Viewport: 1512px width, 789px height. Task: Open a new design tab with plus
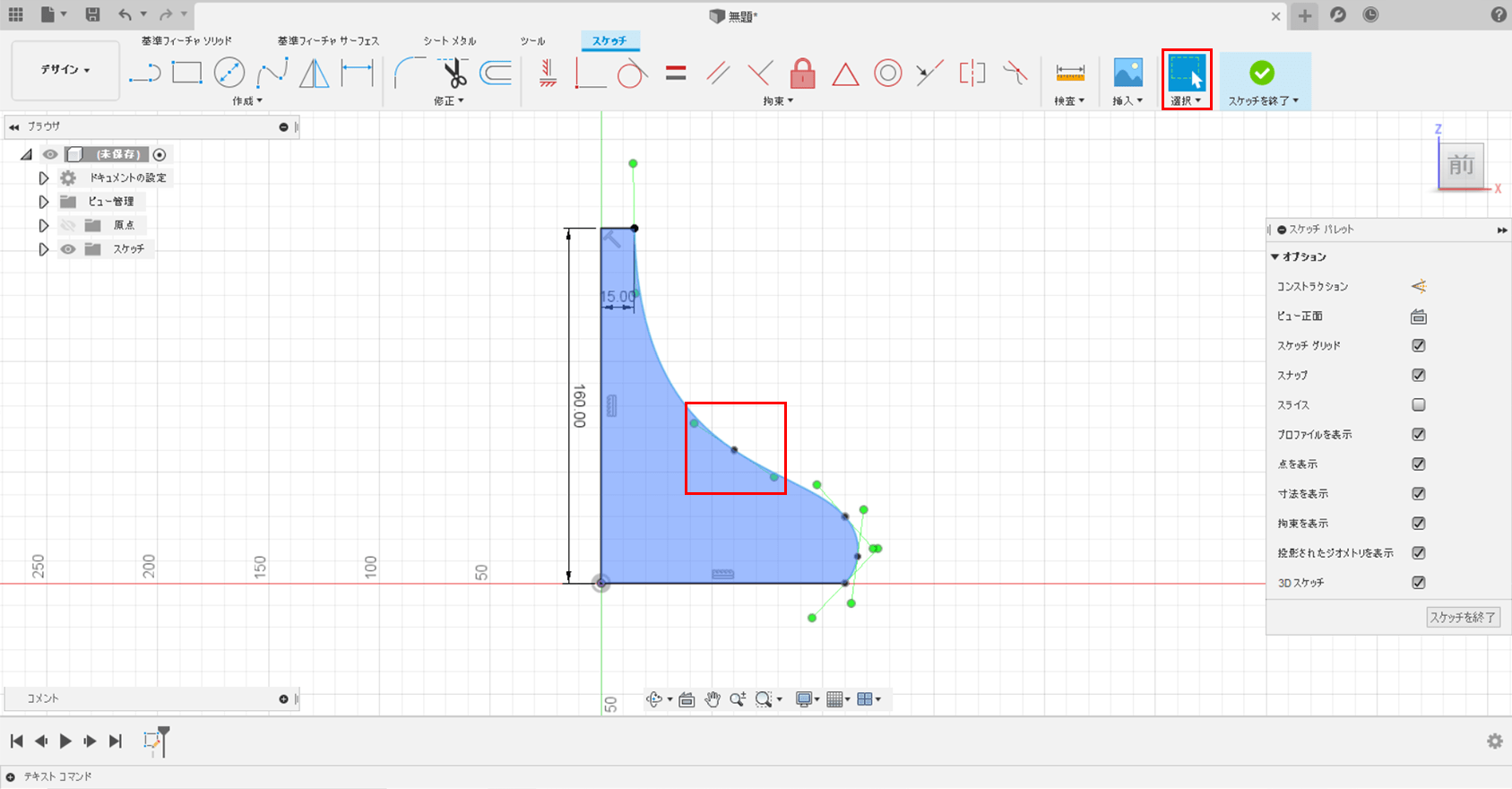(1304, 15)
